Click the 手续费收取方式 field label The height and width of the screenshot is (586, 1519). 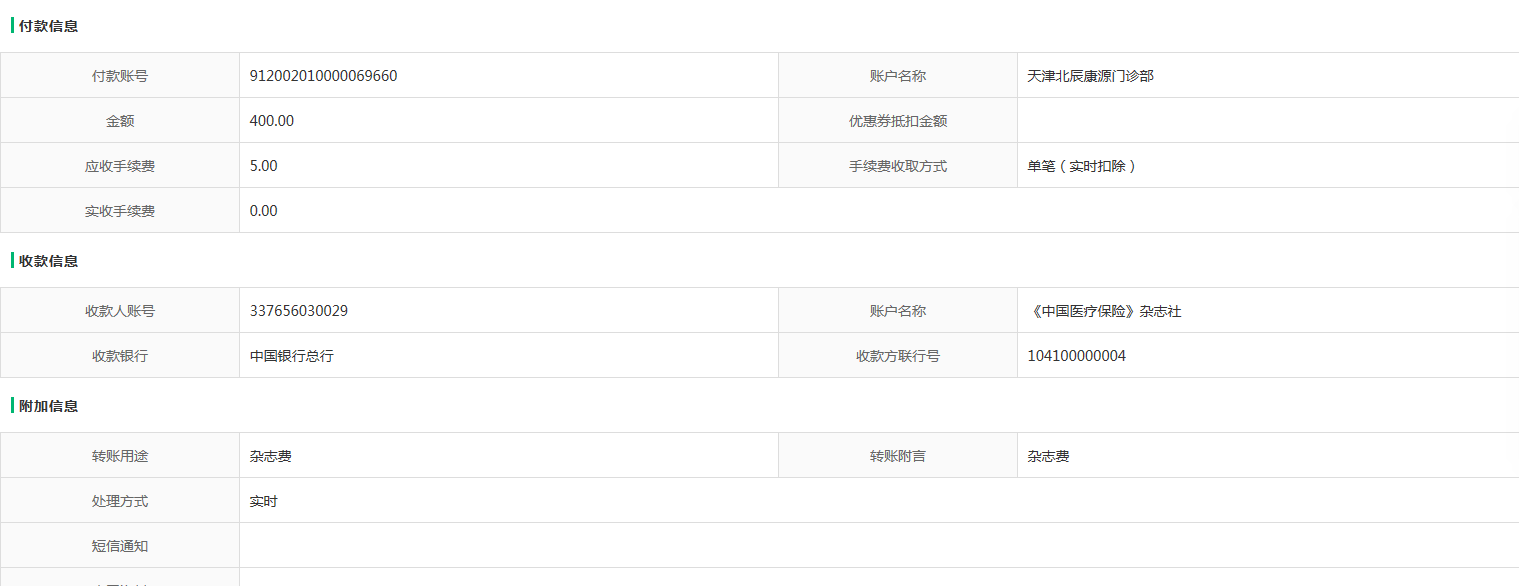tap(898, 166)
